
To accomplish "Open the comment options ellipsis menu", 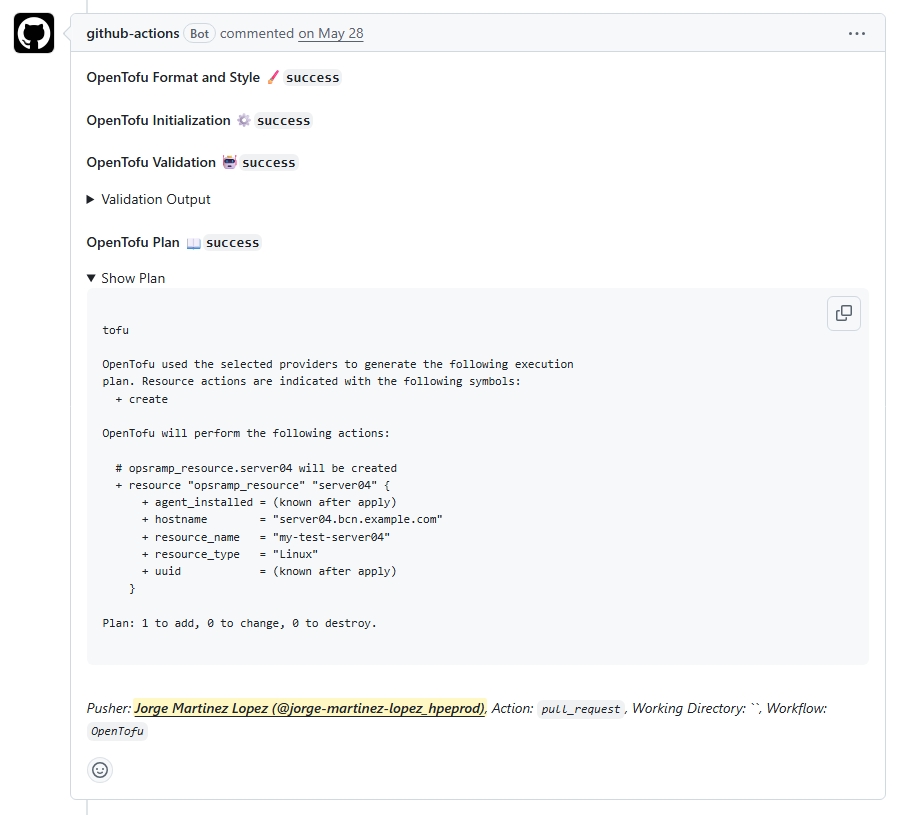I will 856,34.
